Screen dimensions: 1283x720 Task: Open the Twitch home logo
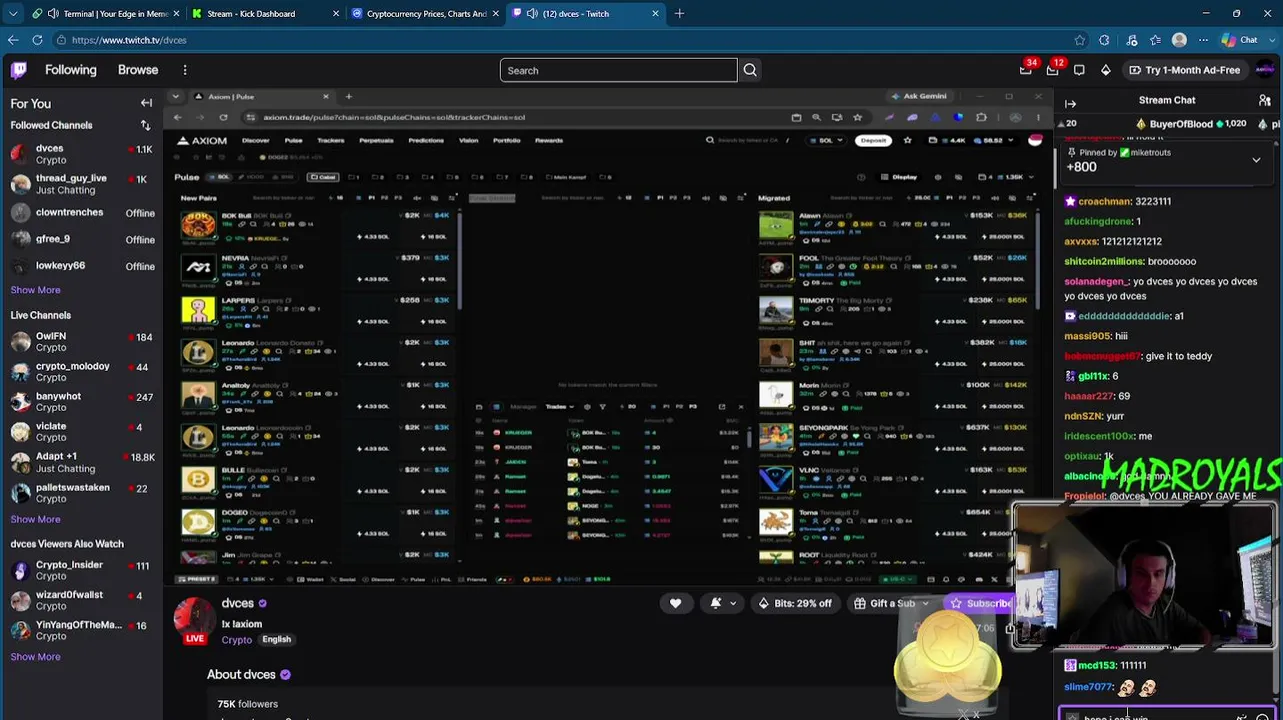pos(19,70)
